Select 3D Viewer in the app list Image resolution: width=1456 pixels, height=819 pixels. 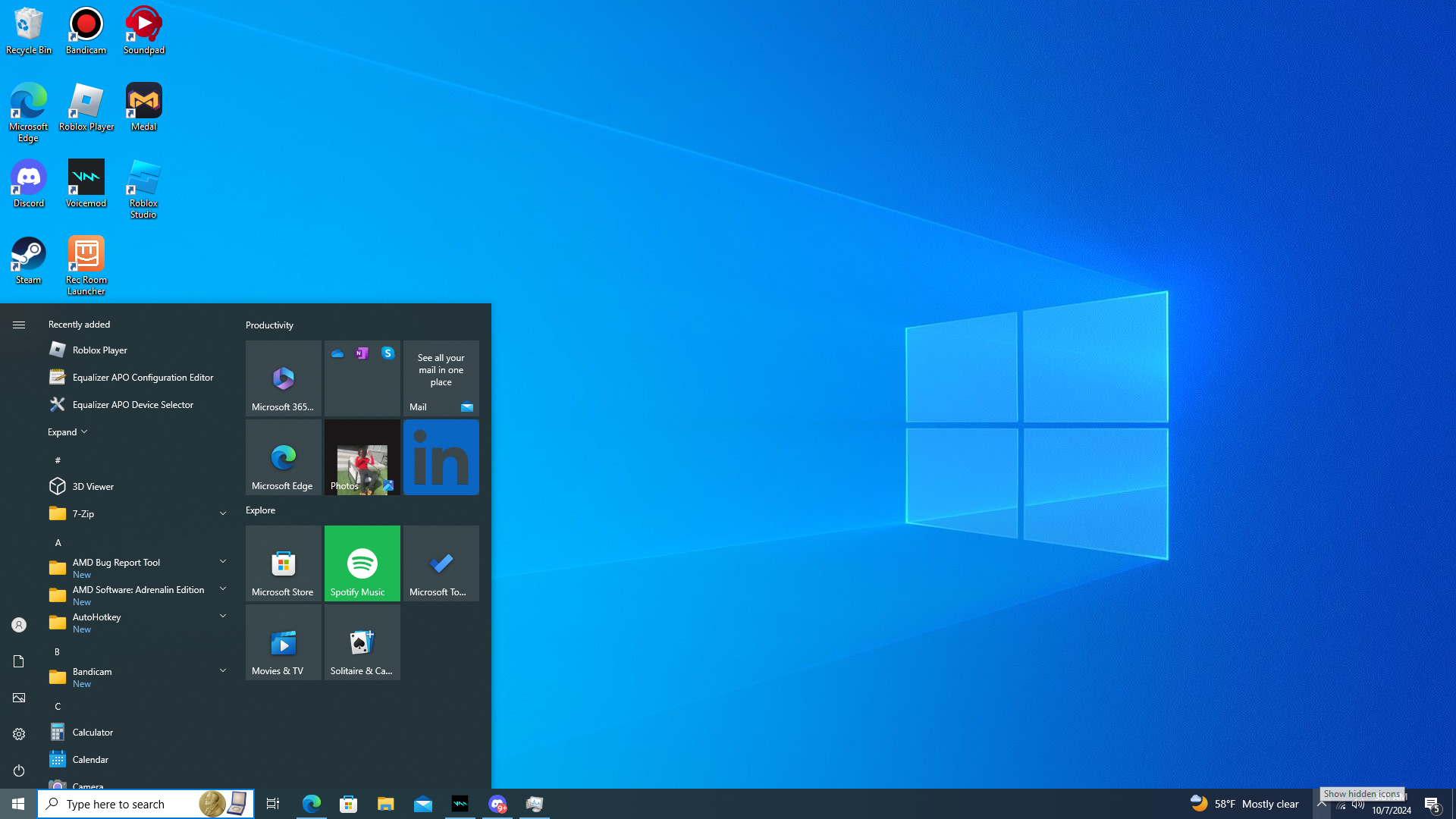pos(93,486)
